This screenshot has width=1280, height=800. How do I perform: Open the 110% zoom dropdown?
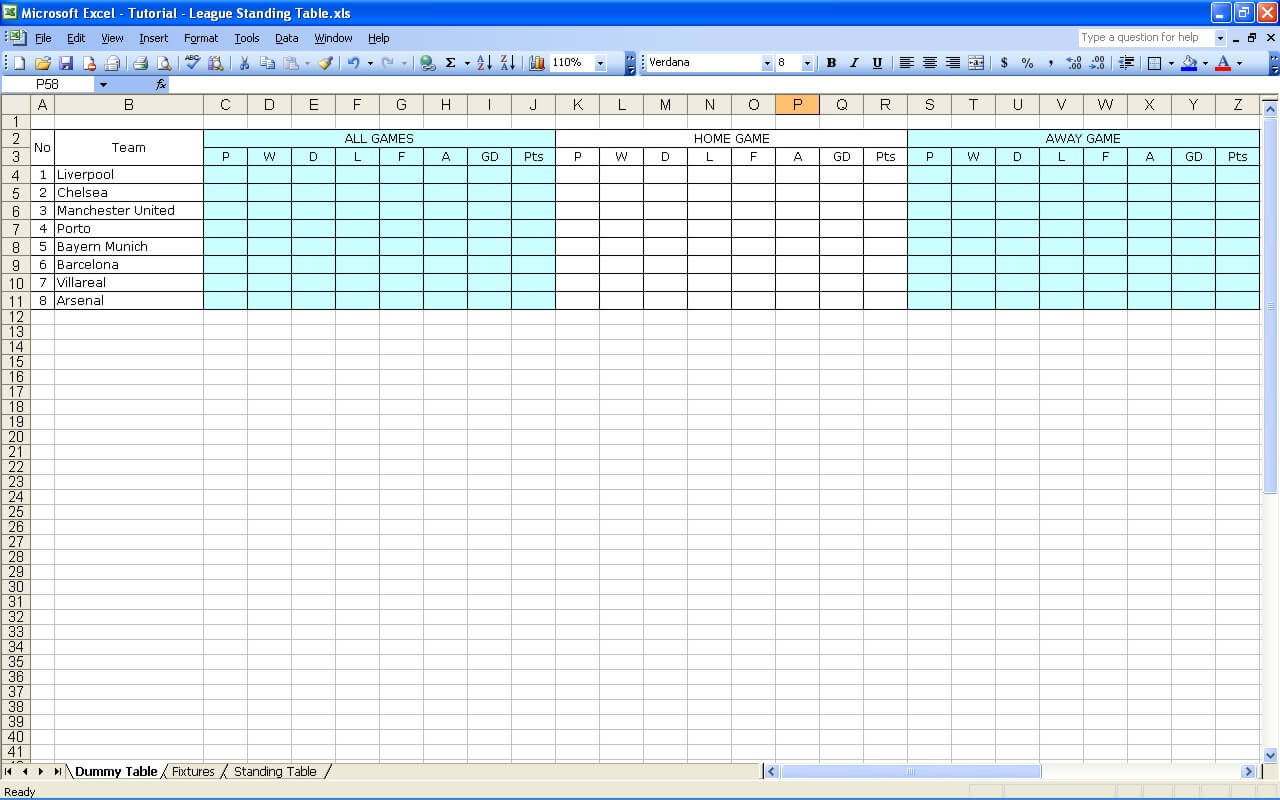click(x=600, y=63)
